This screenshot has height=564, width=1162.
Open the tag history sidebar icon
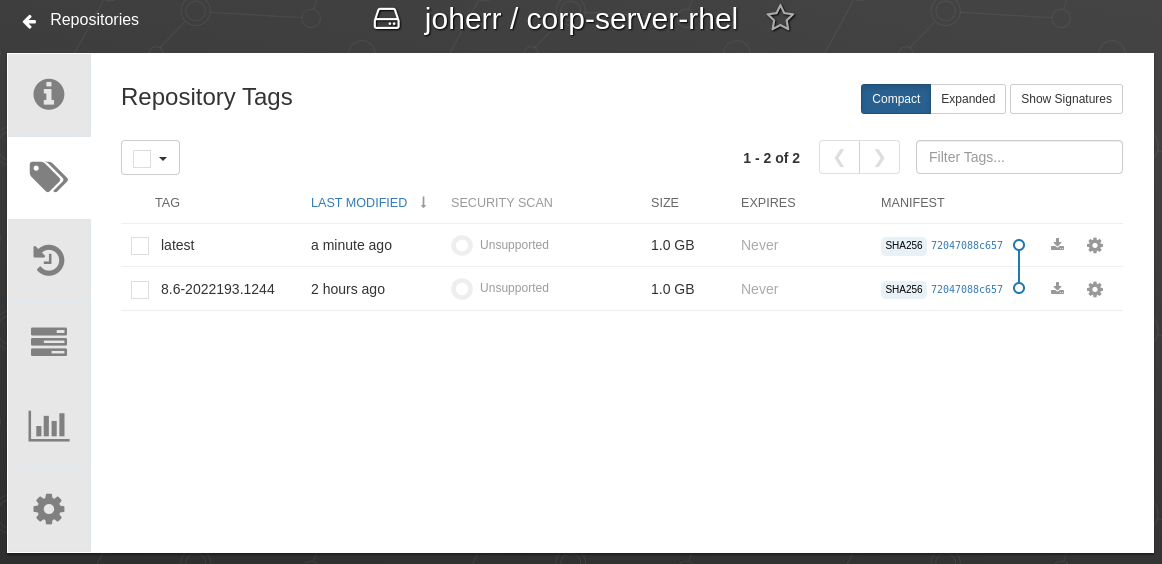[x=49, y=260]
